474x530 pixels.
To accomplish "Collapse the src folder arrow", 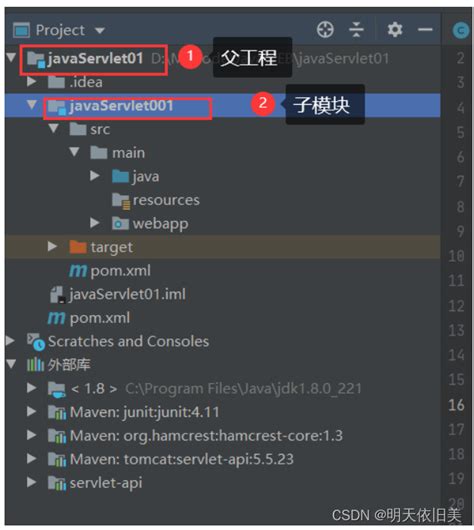I will coord(53,128).
